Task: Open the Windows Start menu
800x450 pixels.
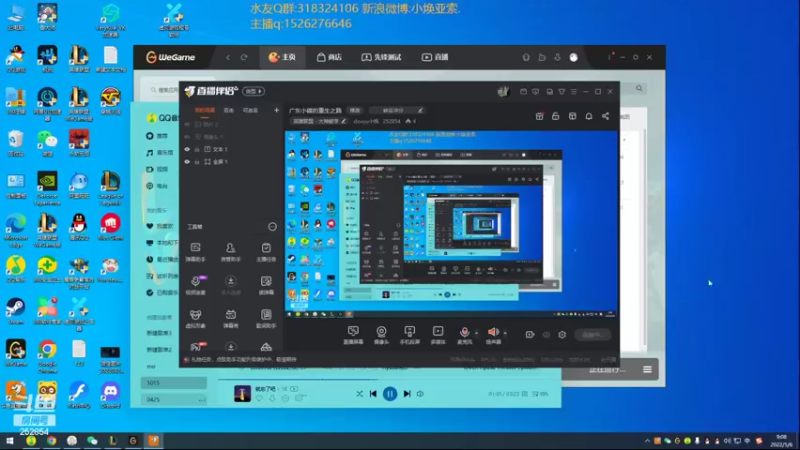Action: coord(10,441)
